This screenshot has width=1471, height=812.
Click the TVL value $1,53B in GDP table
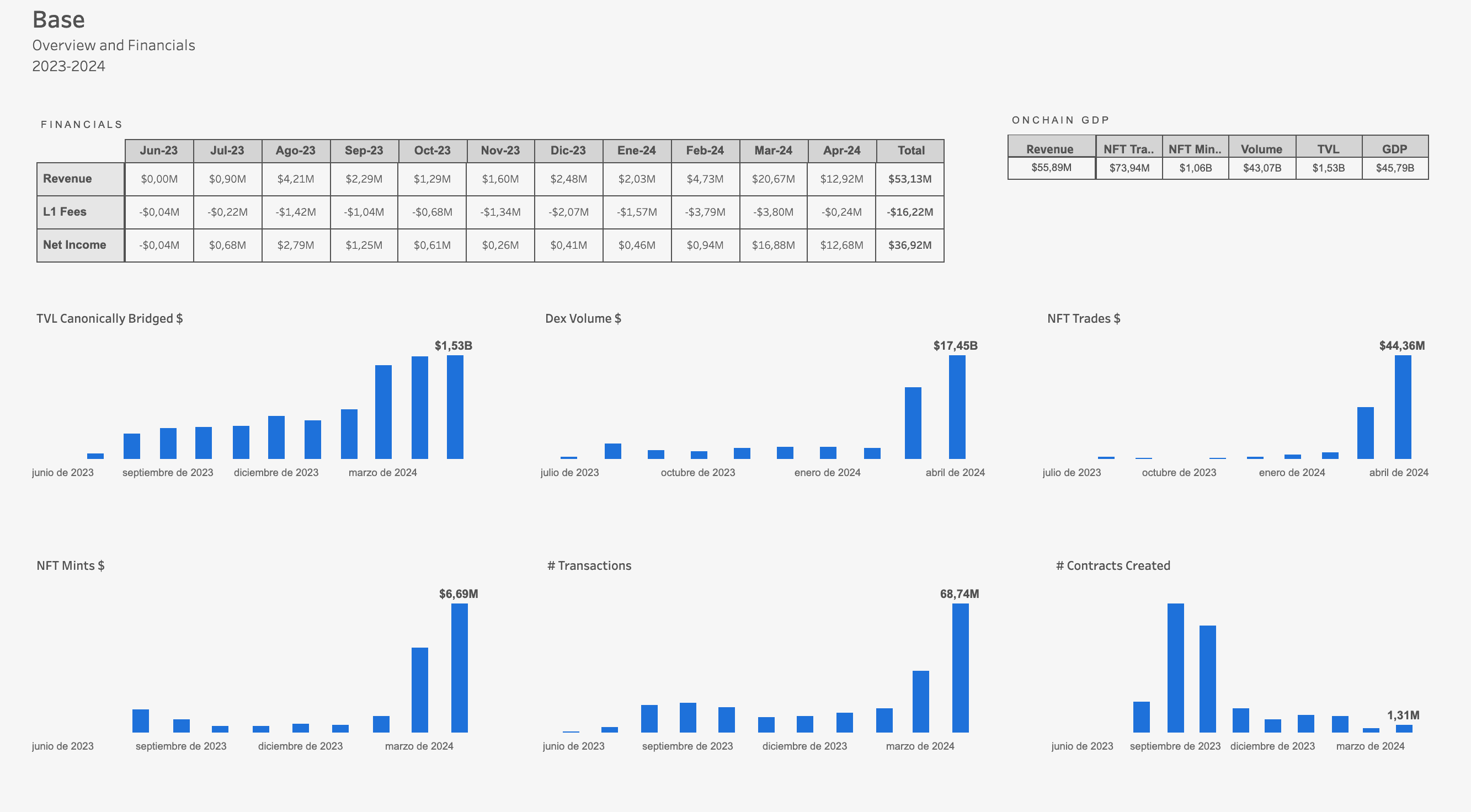[1328, 168]
